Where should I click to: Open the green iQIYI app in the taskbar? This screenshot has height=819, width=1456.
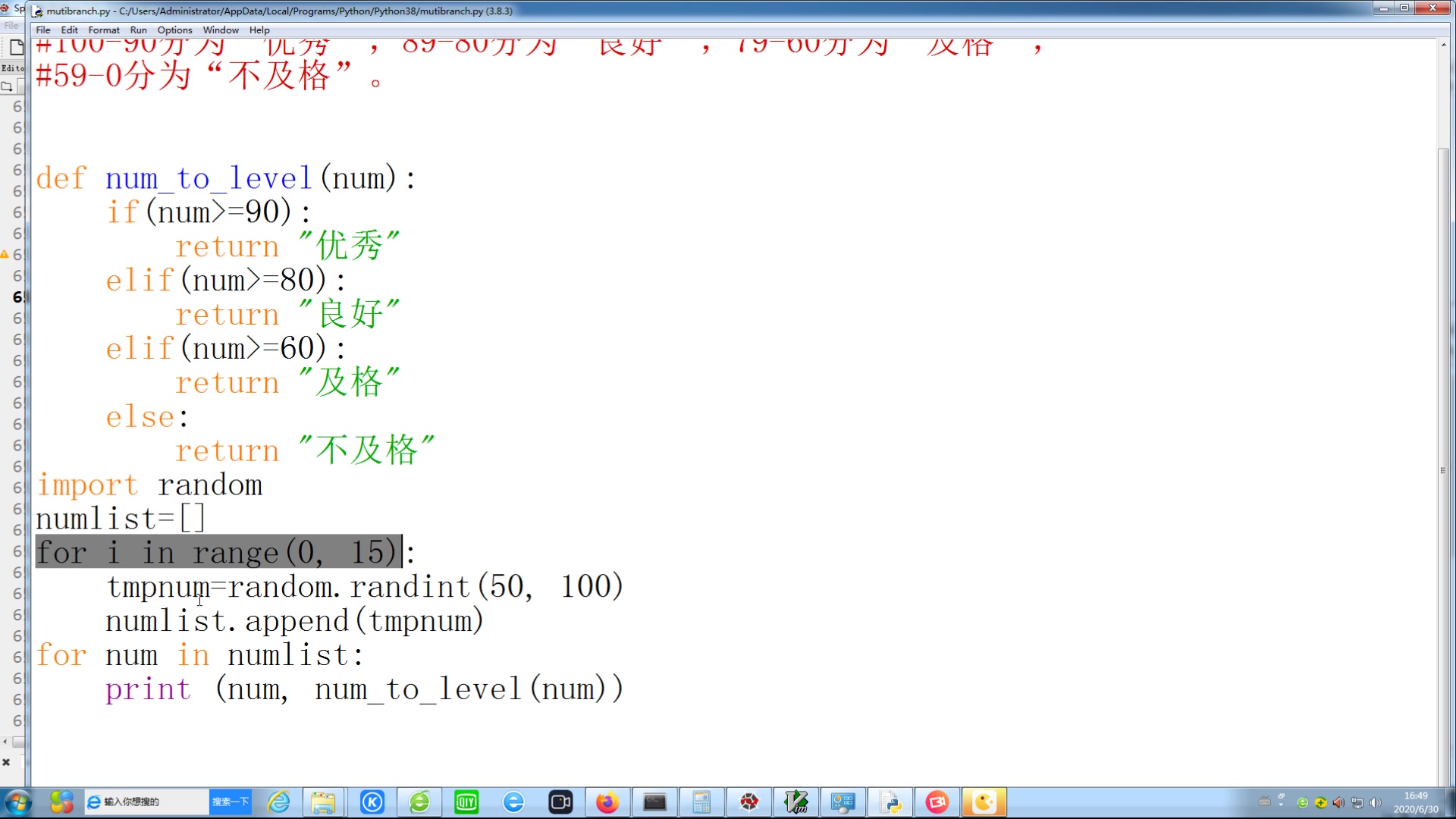pyautogui.click(x=466, y=802)
